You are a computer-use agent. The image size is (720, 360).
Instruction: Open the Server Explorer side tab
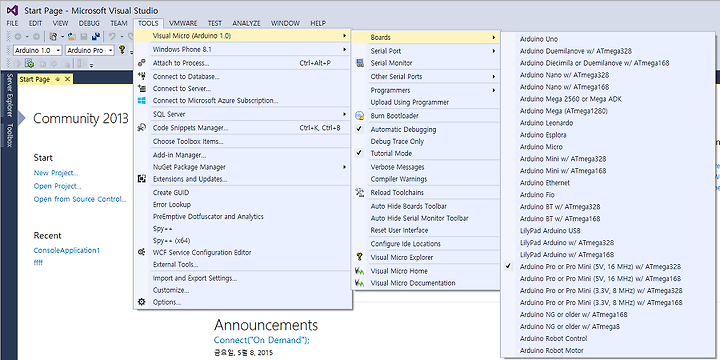click(x=9, y=96)
